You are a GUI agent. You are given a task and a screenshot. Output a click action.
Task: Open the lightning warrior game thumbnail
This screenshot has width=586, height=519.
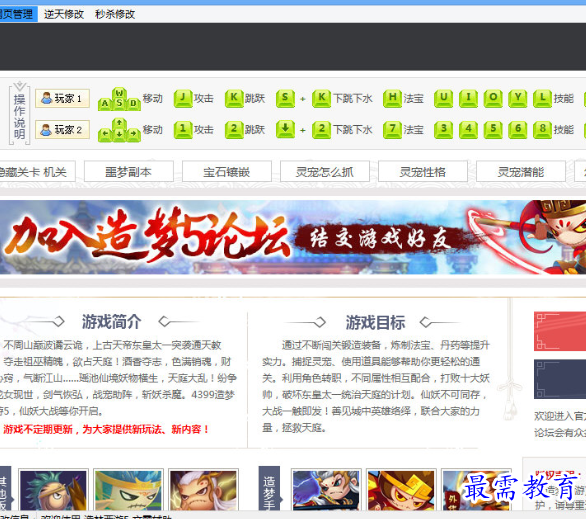pos(326,490)
